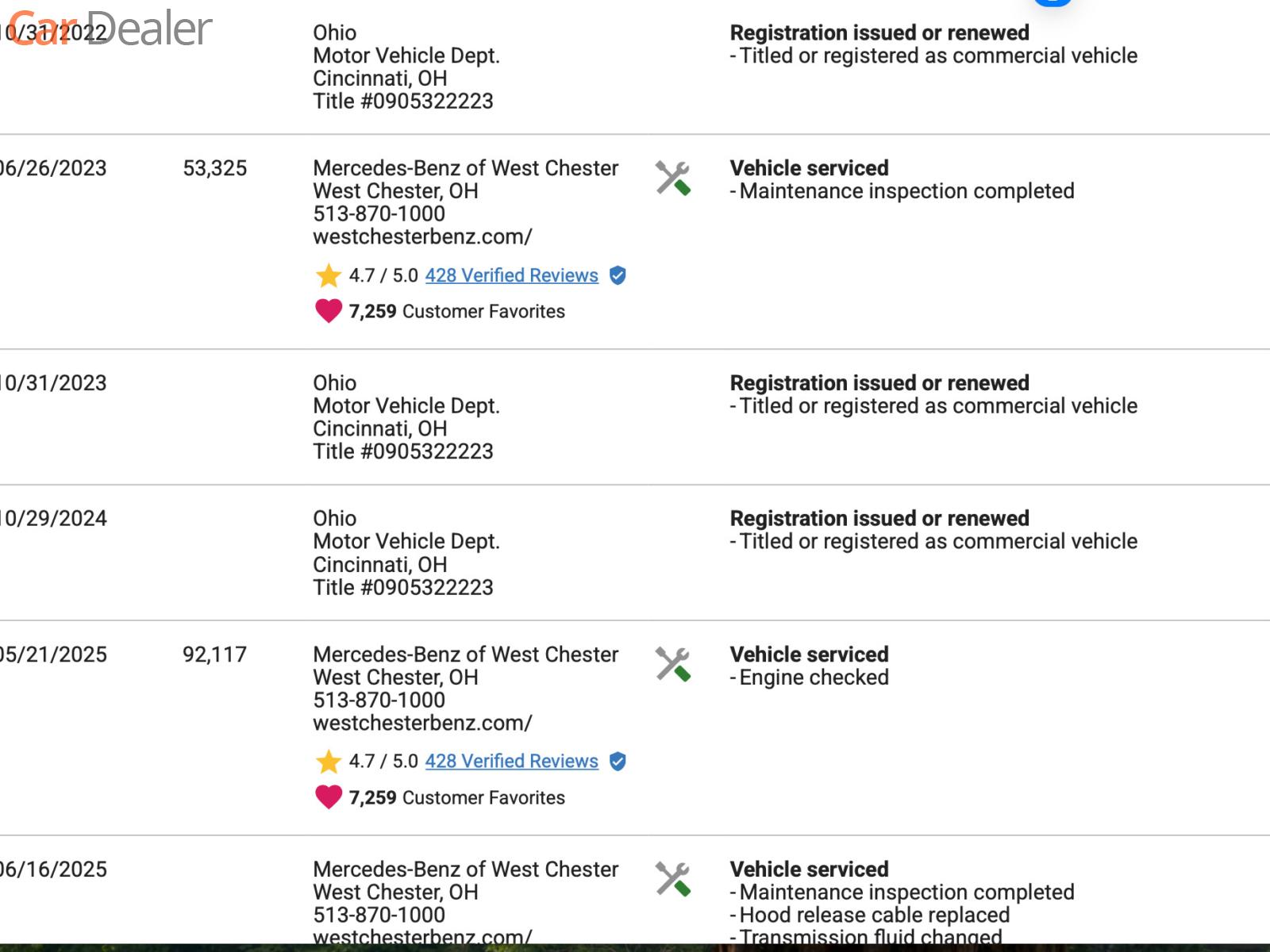Click the wrench service icon for 06/26/2023

672,178
